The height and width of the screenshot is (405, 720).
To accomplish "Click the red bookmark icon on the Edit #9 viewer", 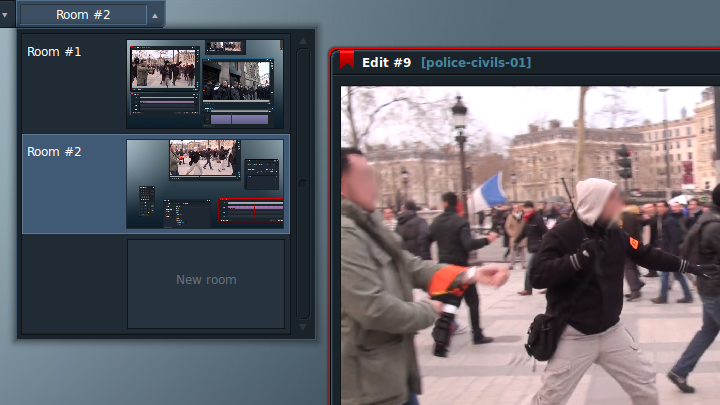I will tap(347, 60).
